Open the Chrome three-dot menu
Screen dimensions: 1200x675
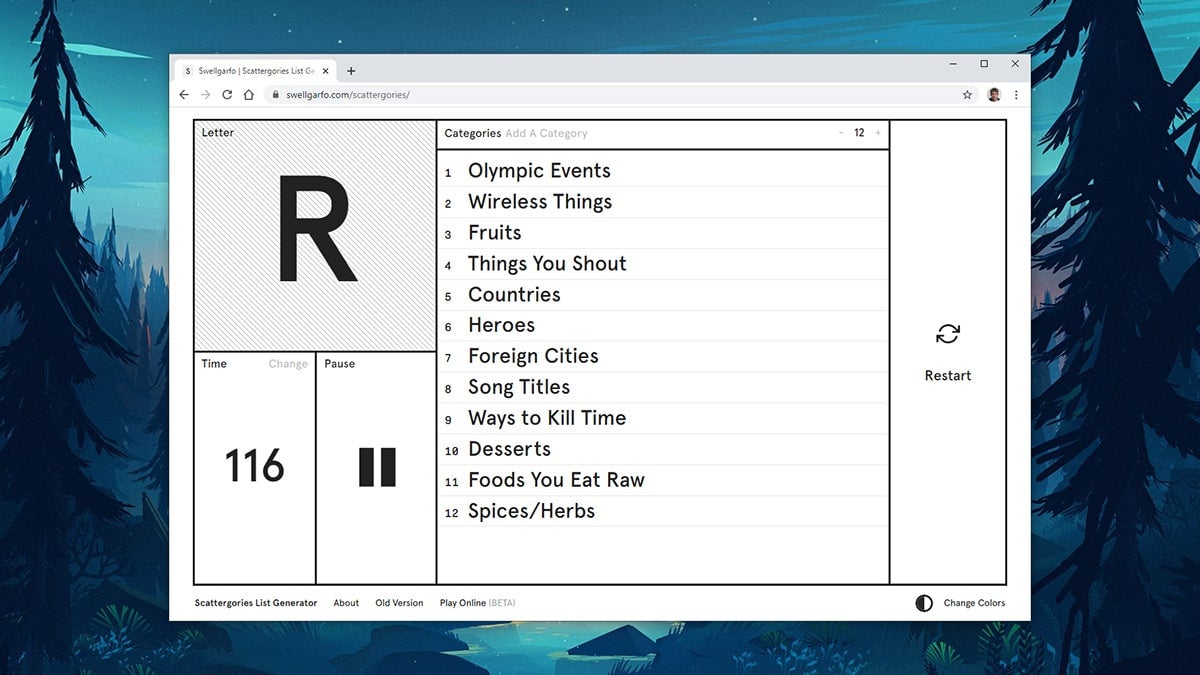tap(1016, 95)
